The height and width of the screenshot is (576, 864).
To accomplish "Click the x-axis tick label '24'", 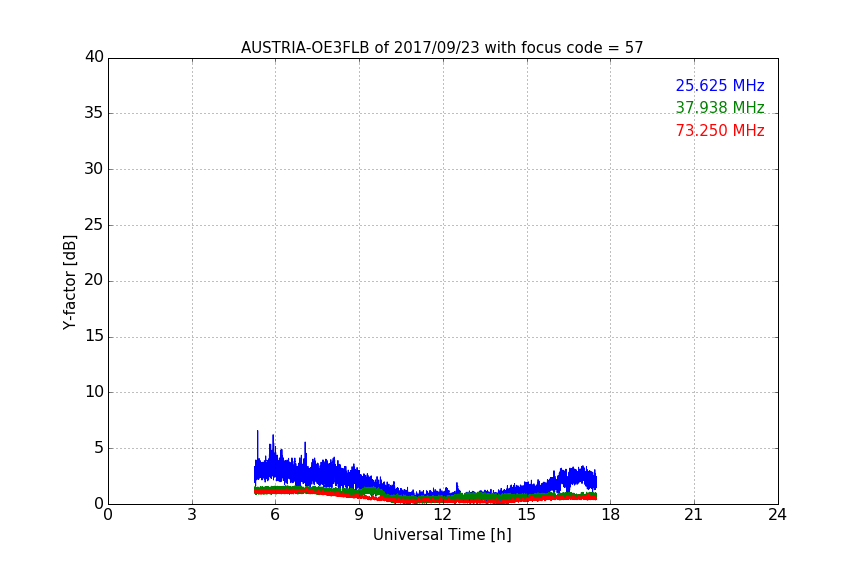I will click(x=777, y=515).
